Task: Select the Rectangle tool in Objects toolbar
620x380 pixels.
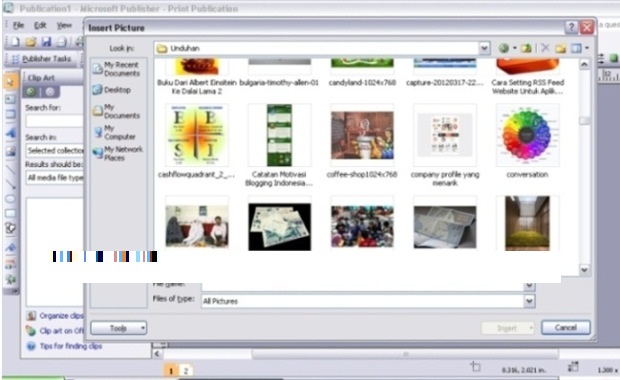Action: coord(10,214)
